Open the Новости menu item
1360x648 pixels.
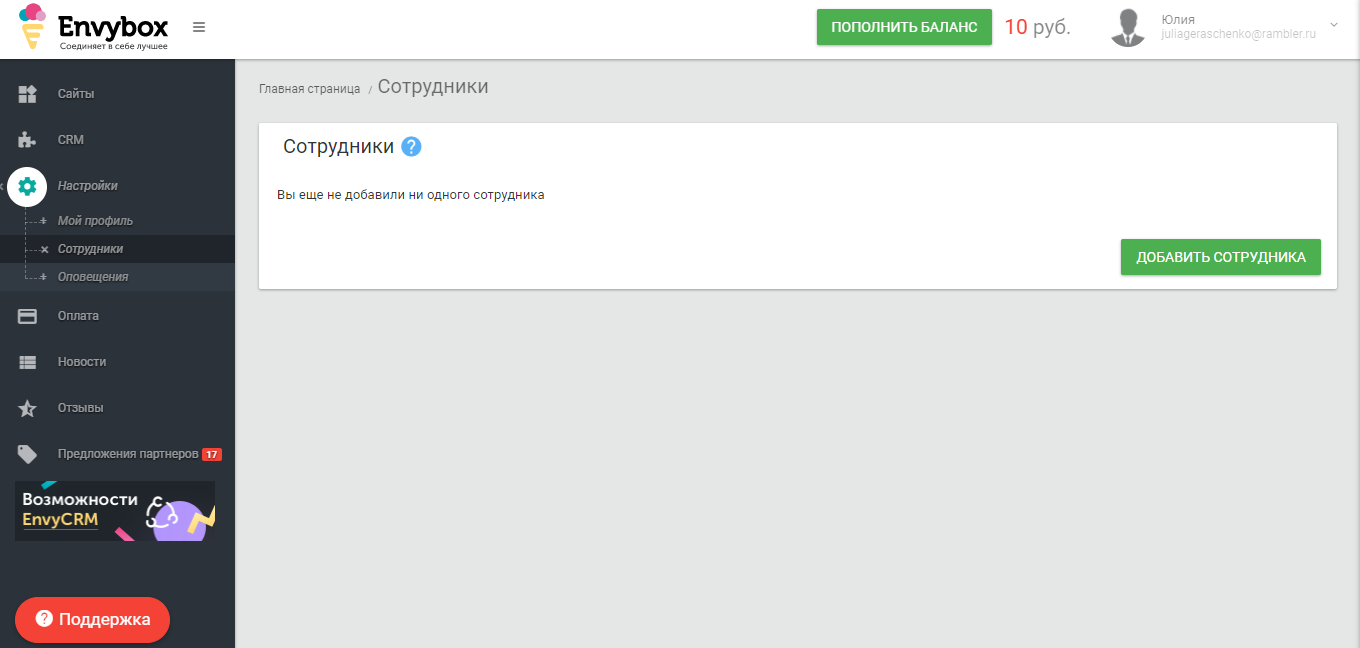pos(82,362)
